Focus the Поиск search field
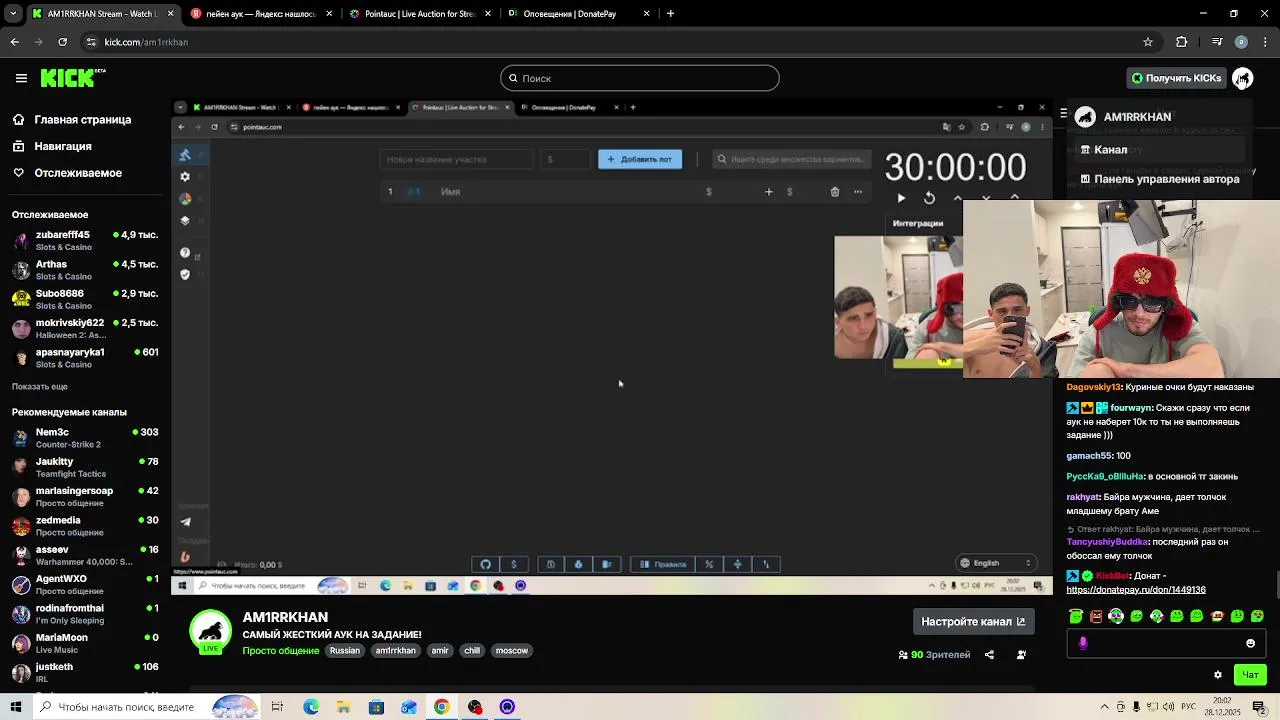This screenshot has height=720, width=1280. [640, 78]
